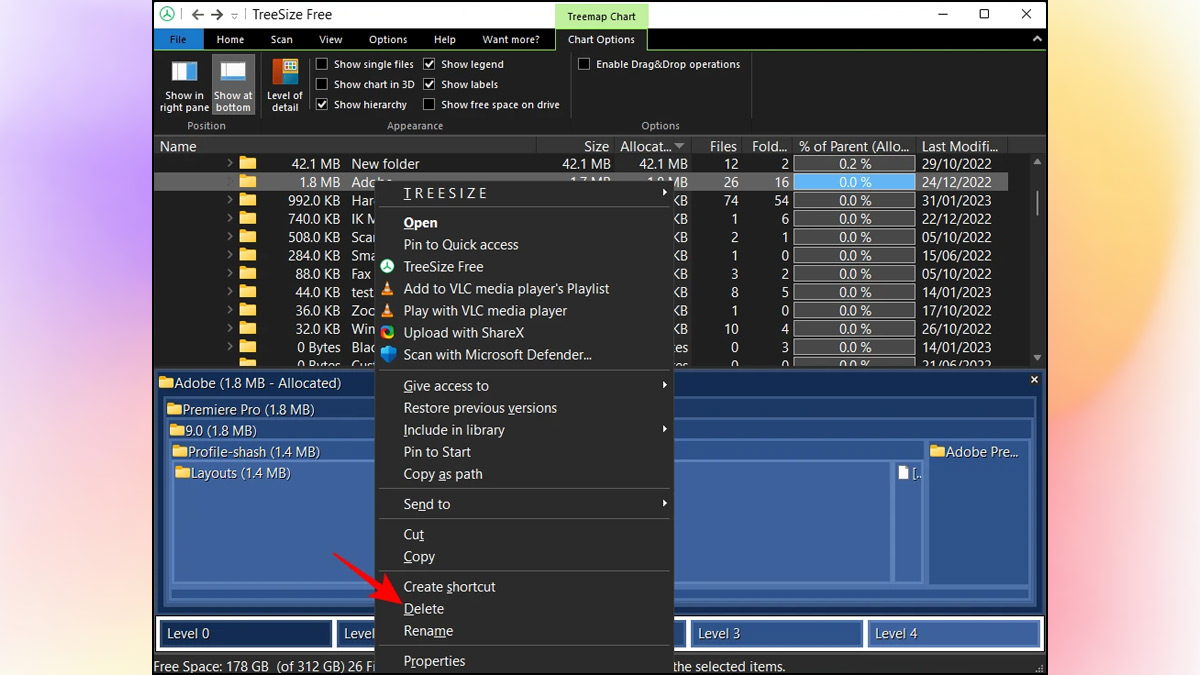Open the Scan ribbon tab
This screenshot has height=675, width=1200.
282,40
